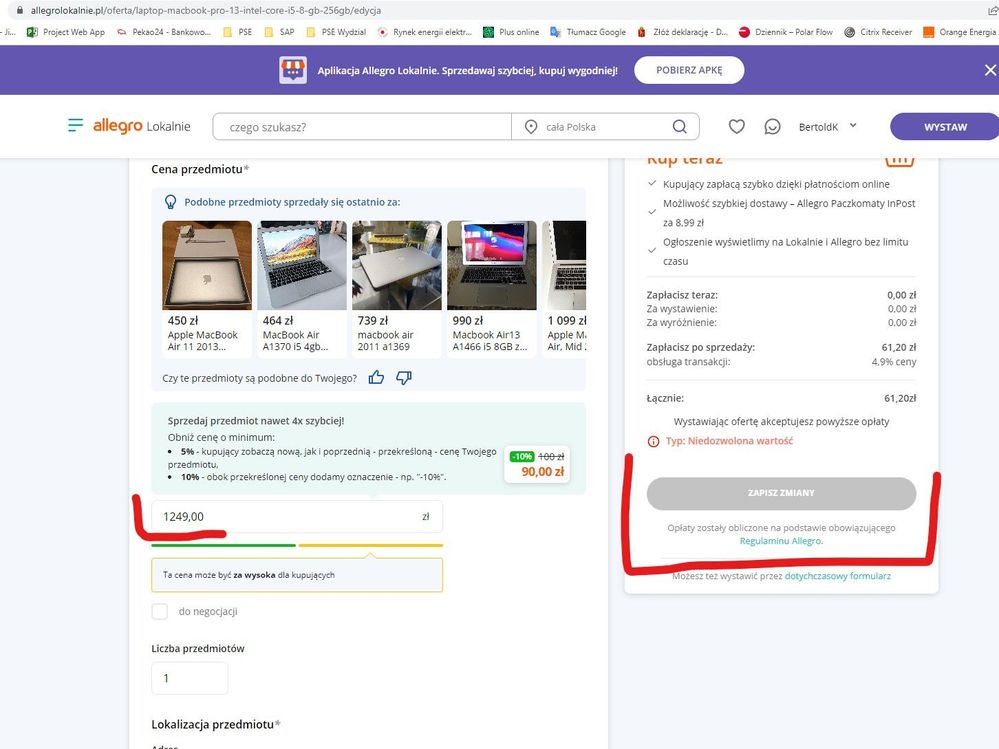This screenshot has height=749, width=999.
Task: Click the search magnifier icon
Action: tap(680, 127)
